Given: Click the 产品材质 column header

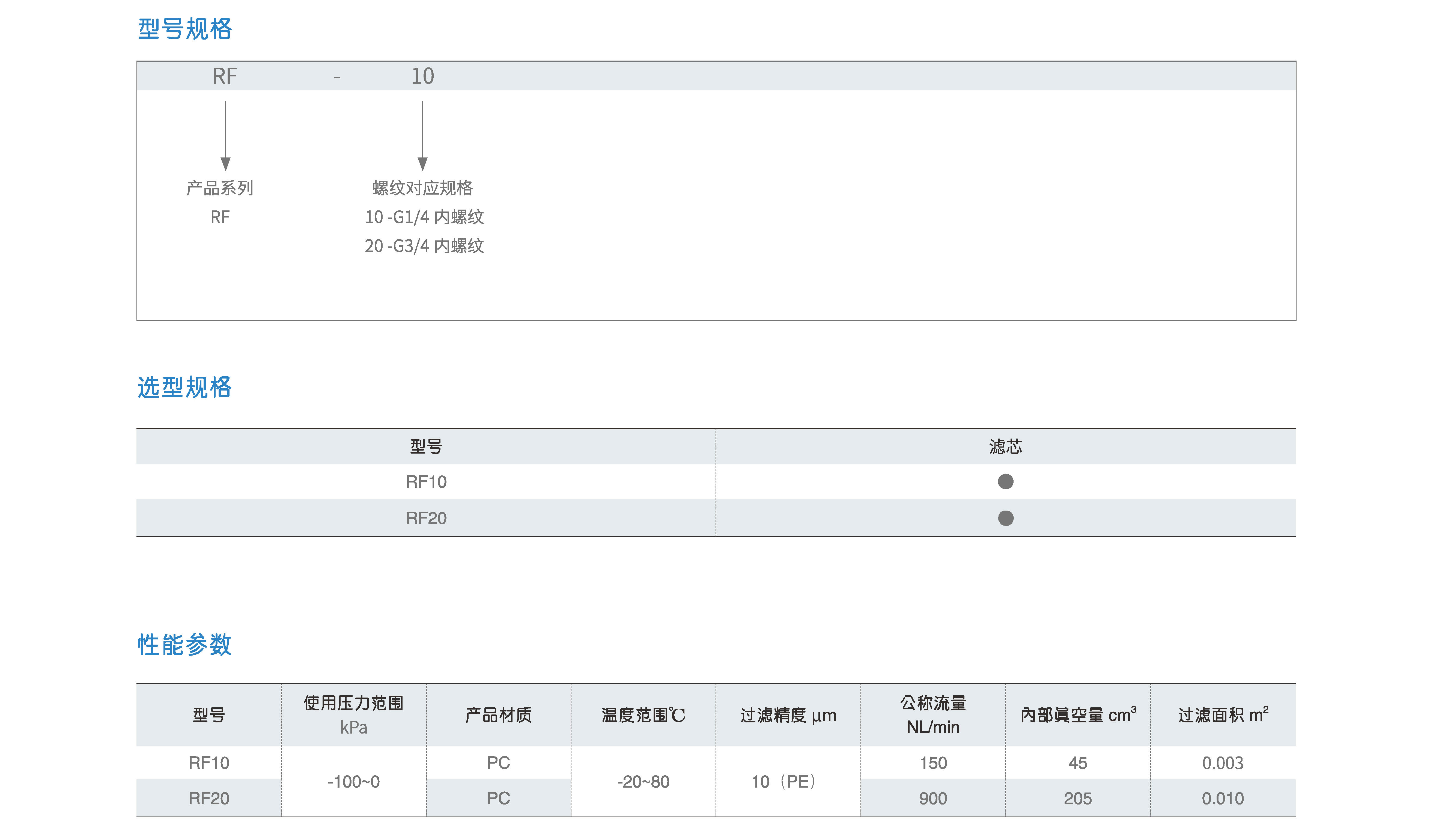Looking at the screenshot, I should click(499, 715).
